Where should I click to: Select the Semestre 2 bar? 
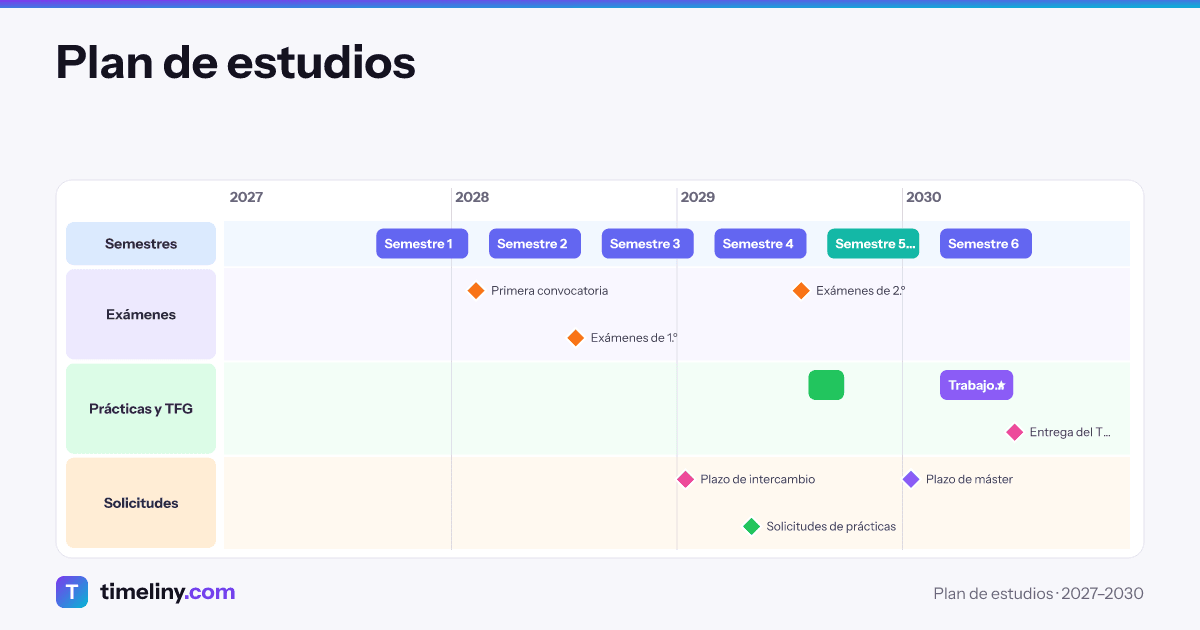pos(535,244)
